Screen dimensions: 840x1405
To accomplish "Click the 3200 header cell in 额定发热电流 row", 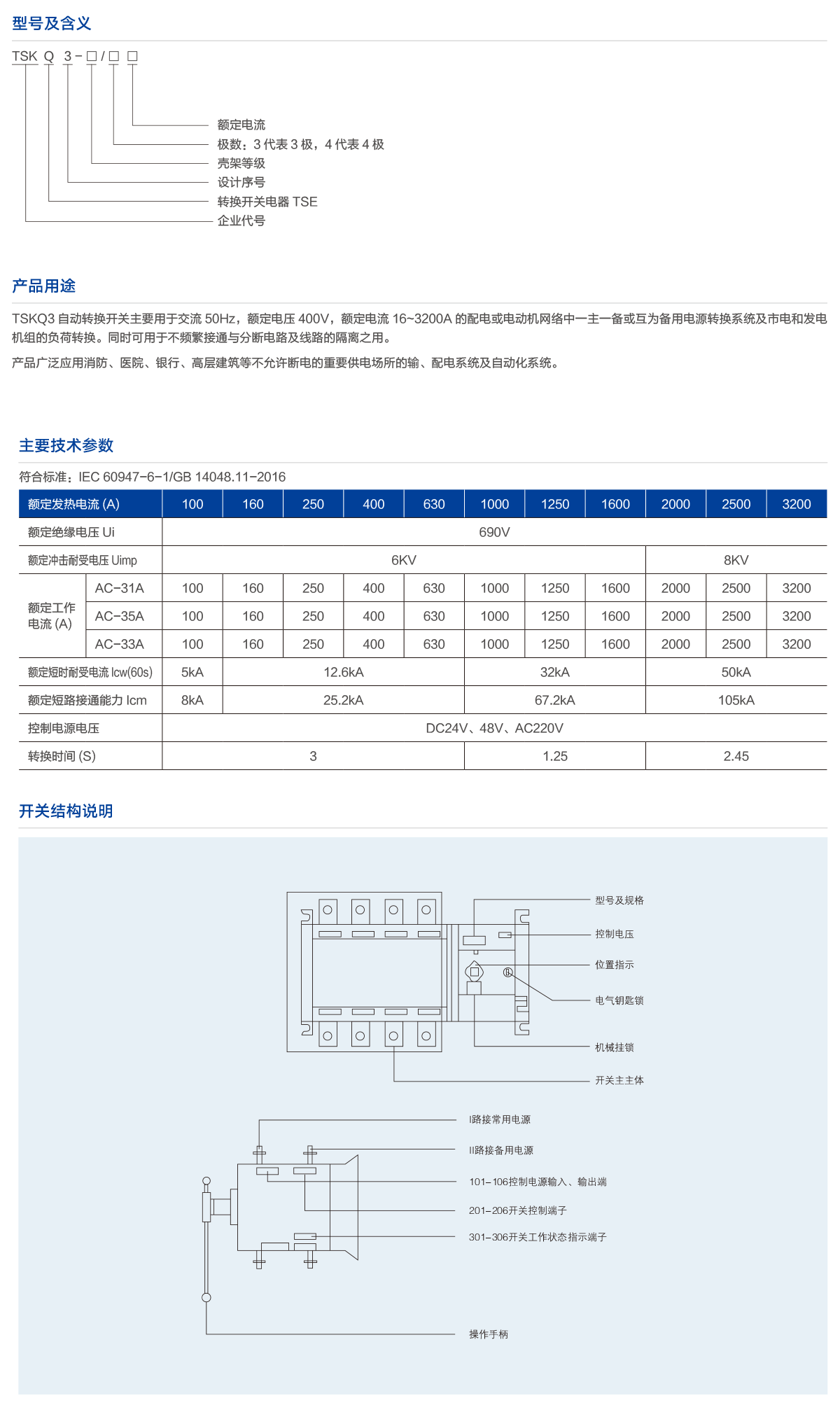I will tap(797, 504).
